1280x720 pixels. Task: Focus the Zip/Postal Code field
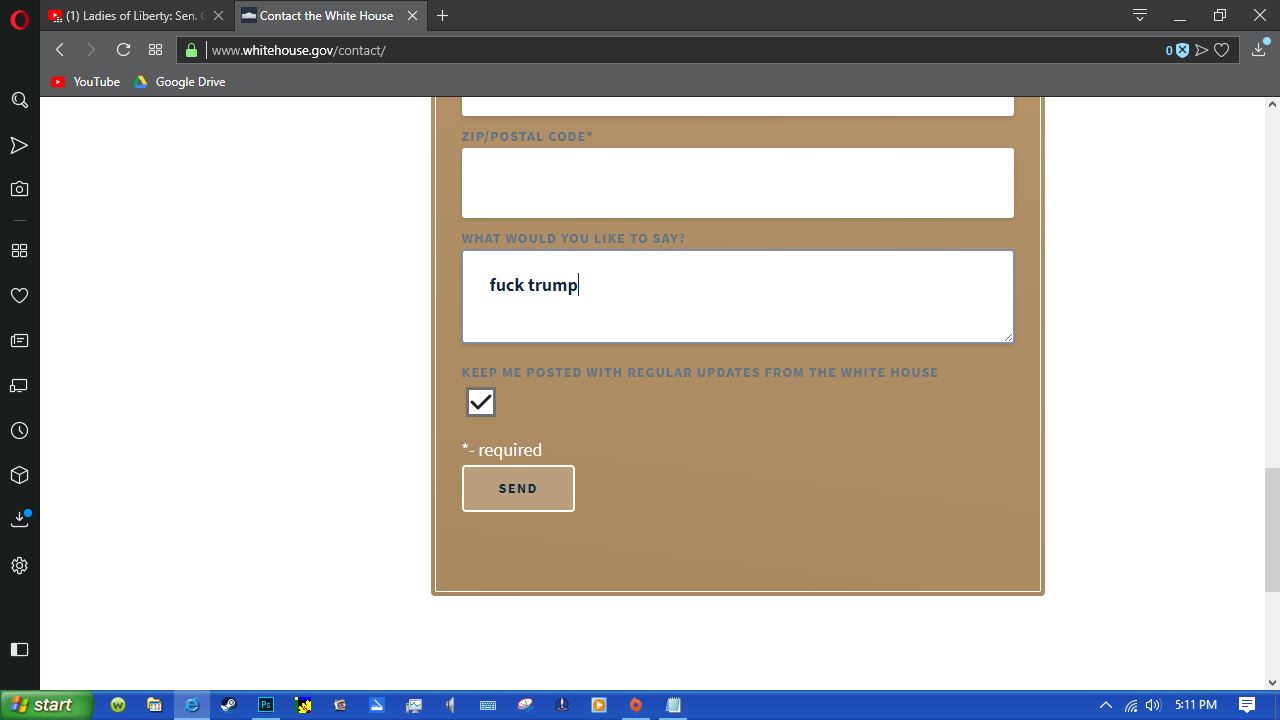coord(737,183)
